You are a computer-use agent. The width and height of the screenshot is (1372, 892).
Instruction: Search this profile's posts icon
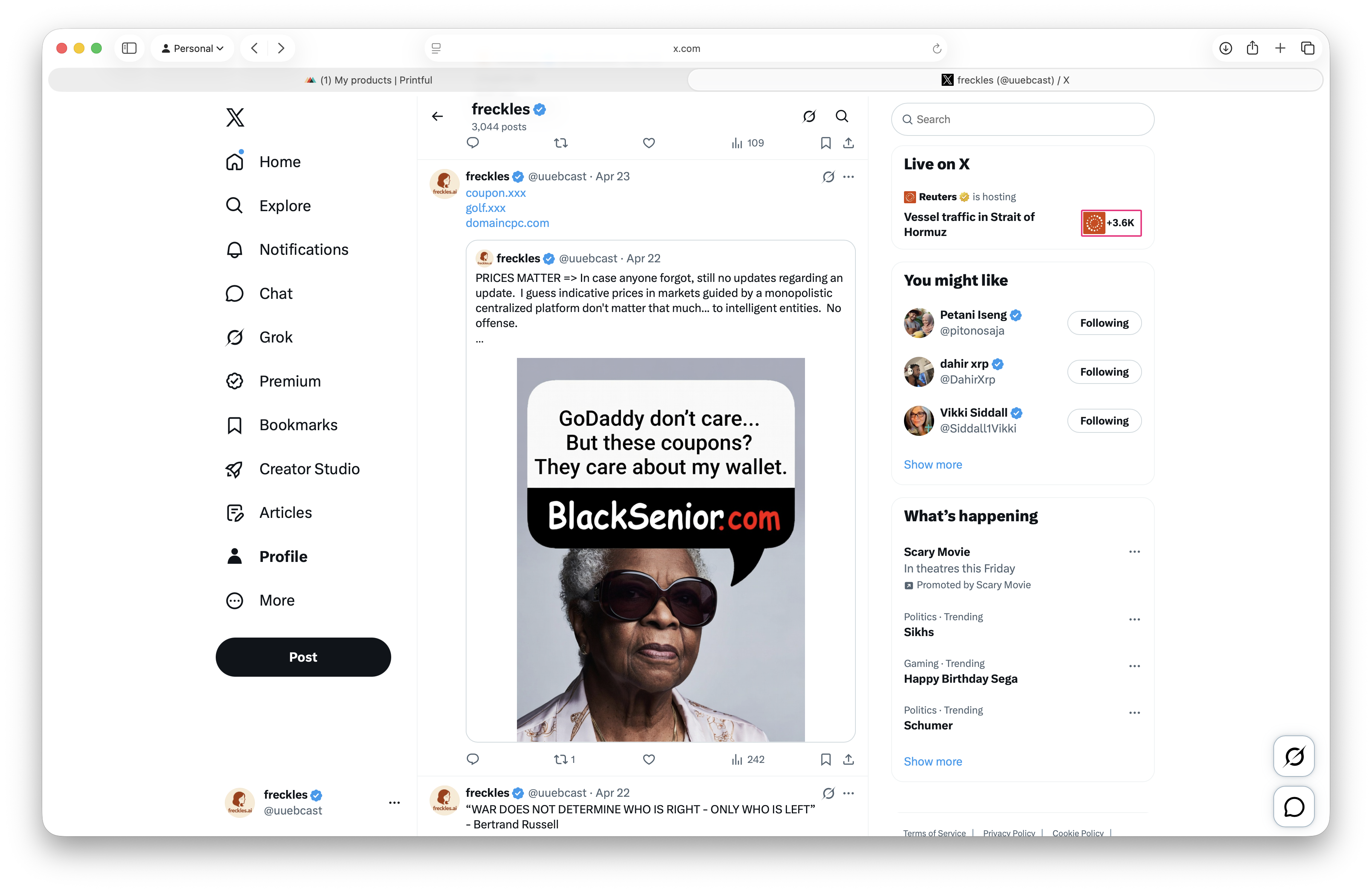841,116
